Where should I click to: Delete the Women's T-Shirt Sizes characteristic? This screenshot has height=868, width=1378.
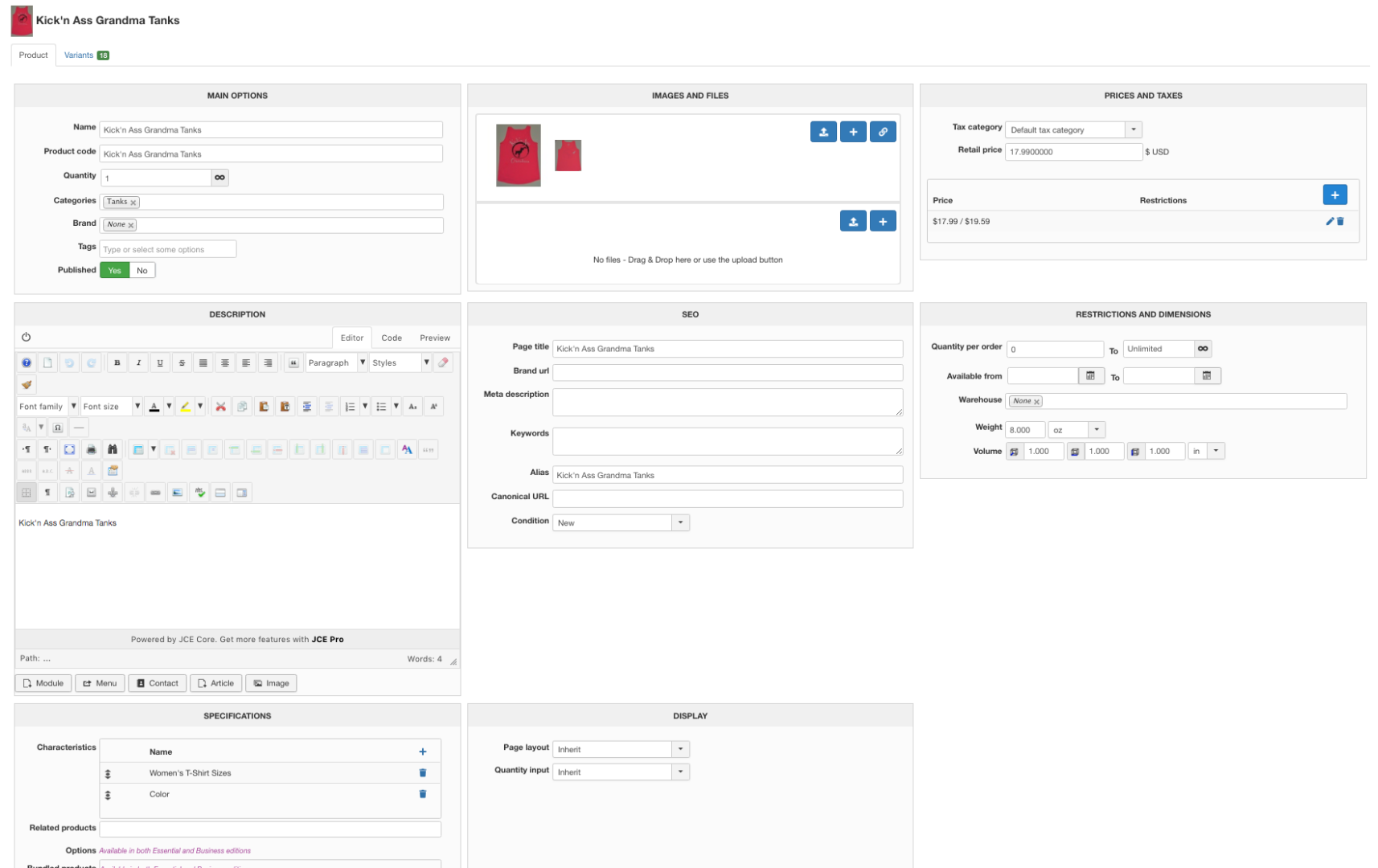[x=423, y=773]
